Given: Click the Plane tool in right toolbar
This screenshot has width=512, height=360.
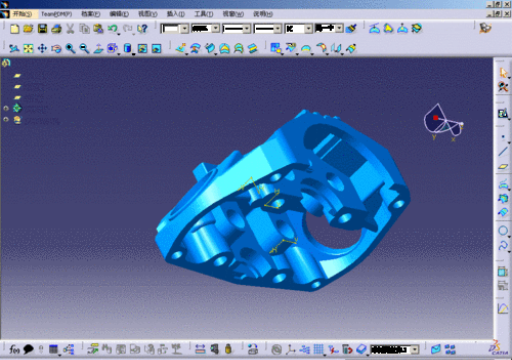Looking at the screenshot, I should coord(503,166).
